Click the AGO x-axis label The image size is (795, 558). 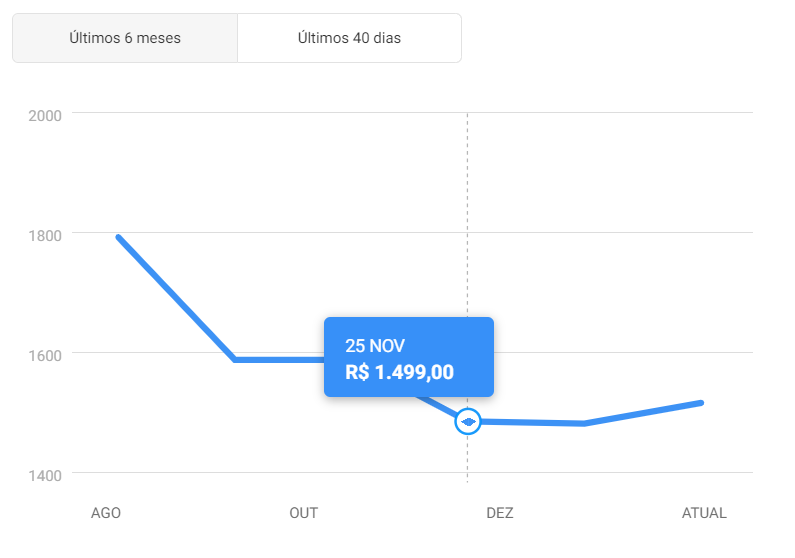(x=106, y=513)
